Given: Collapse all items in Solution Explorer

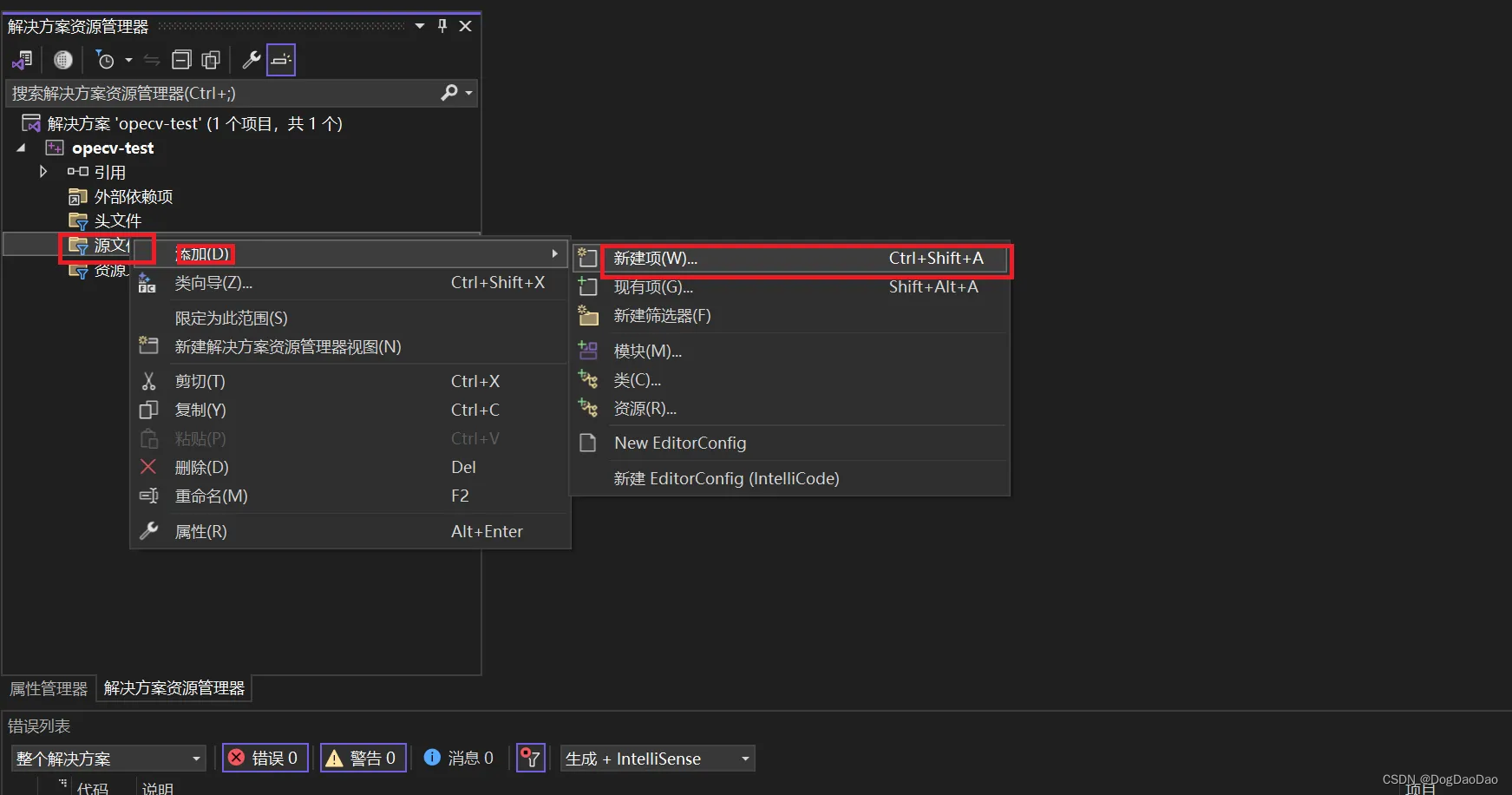Looking at the screenshot, I should pos(181,60).
